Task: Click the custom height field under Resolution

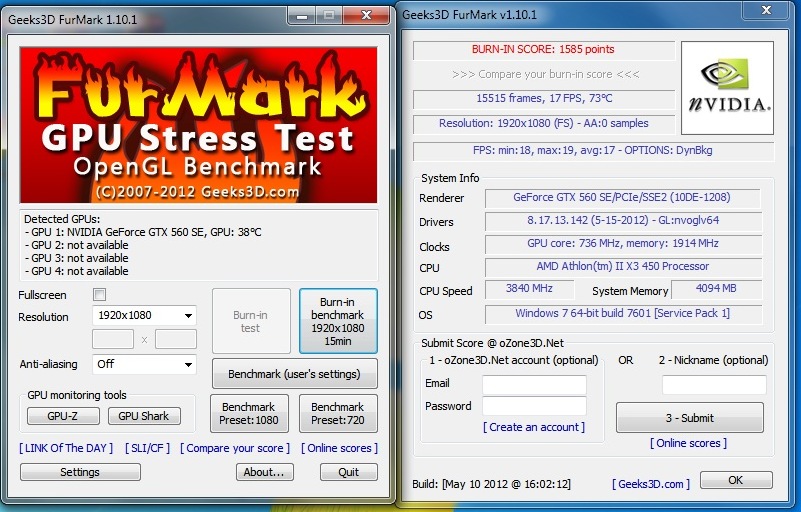Action: [176, 339]
